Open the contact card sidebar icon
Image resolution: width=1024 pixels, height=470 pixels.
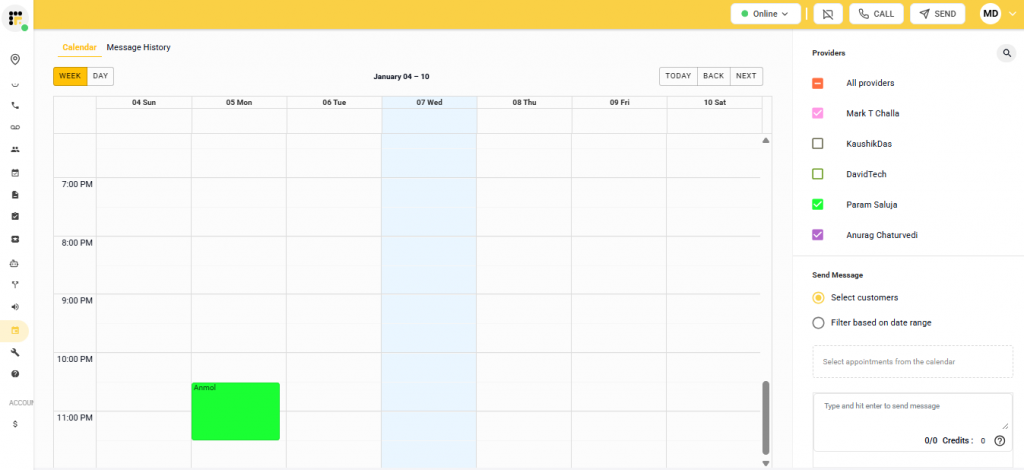coord(15,239)
